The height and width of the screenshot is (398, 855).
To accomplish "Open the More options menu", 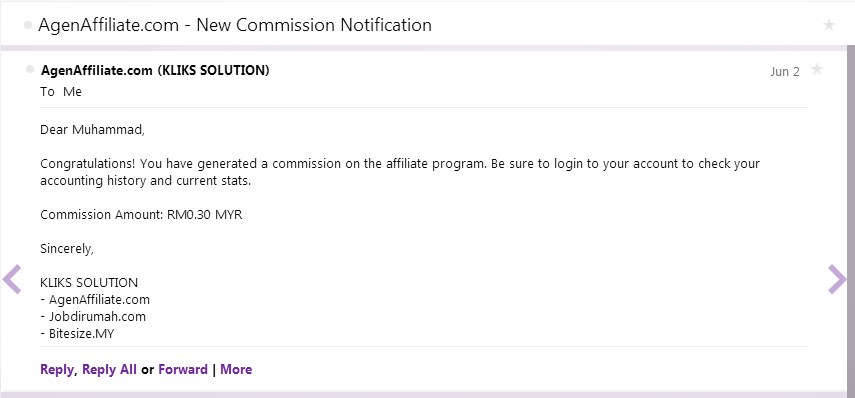I will tap(236, 370).
